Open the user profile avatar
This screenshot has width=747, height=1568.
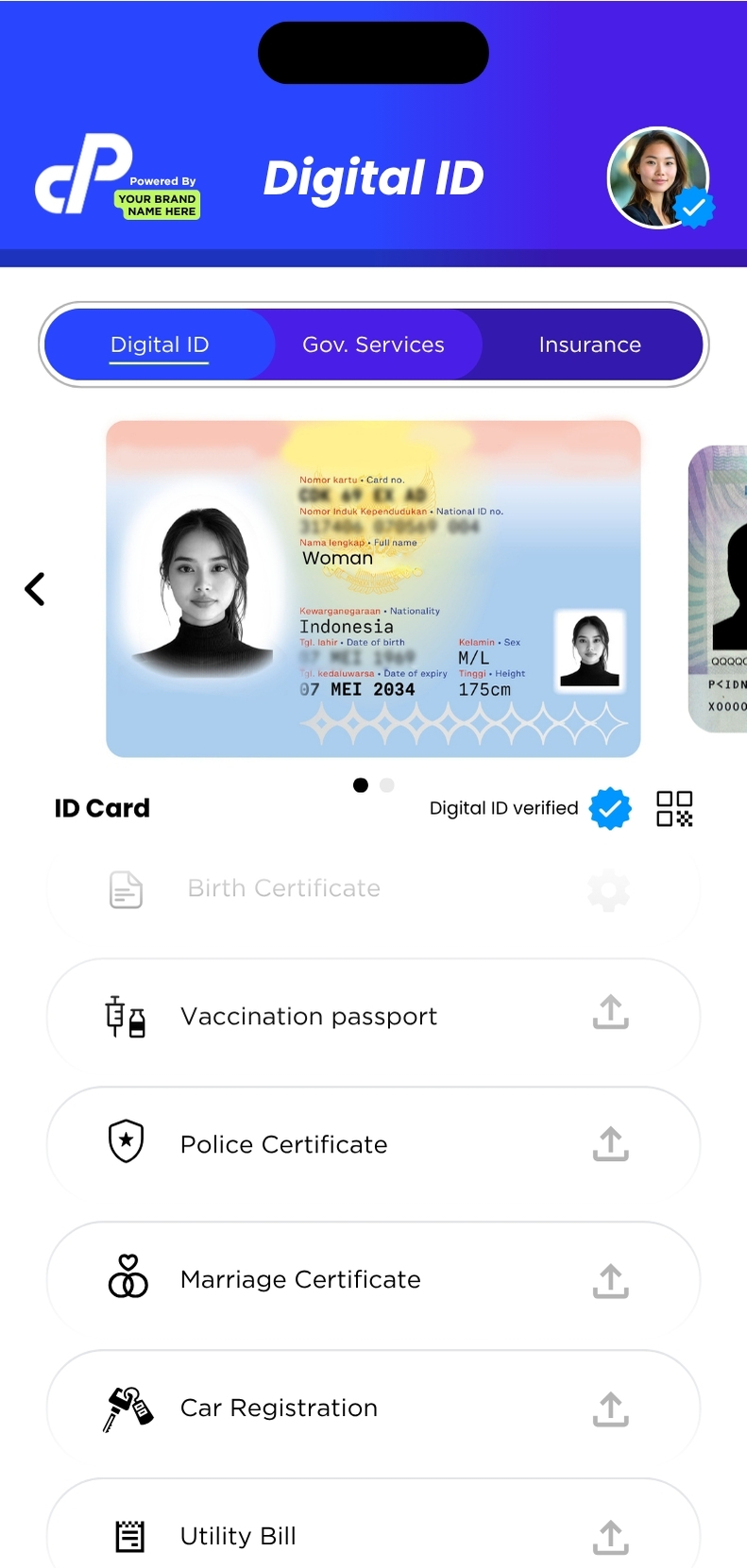tap(658, 177)
